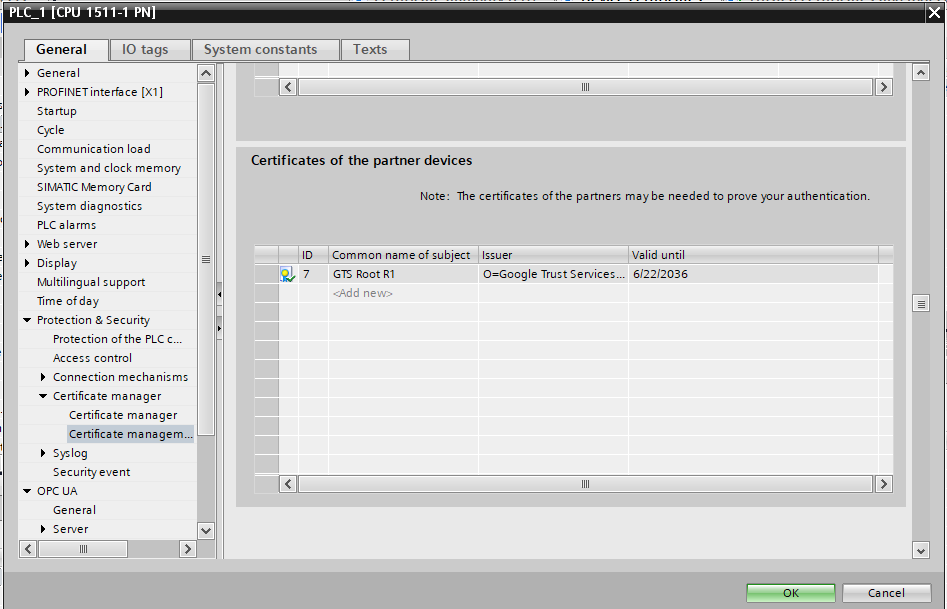The height and width of the screenshot is (609, 947).
Task: Collapse the Protection & Security node
Action: 28,320
